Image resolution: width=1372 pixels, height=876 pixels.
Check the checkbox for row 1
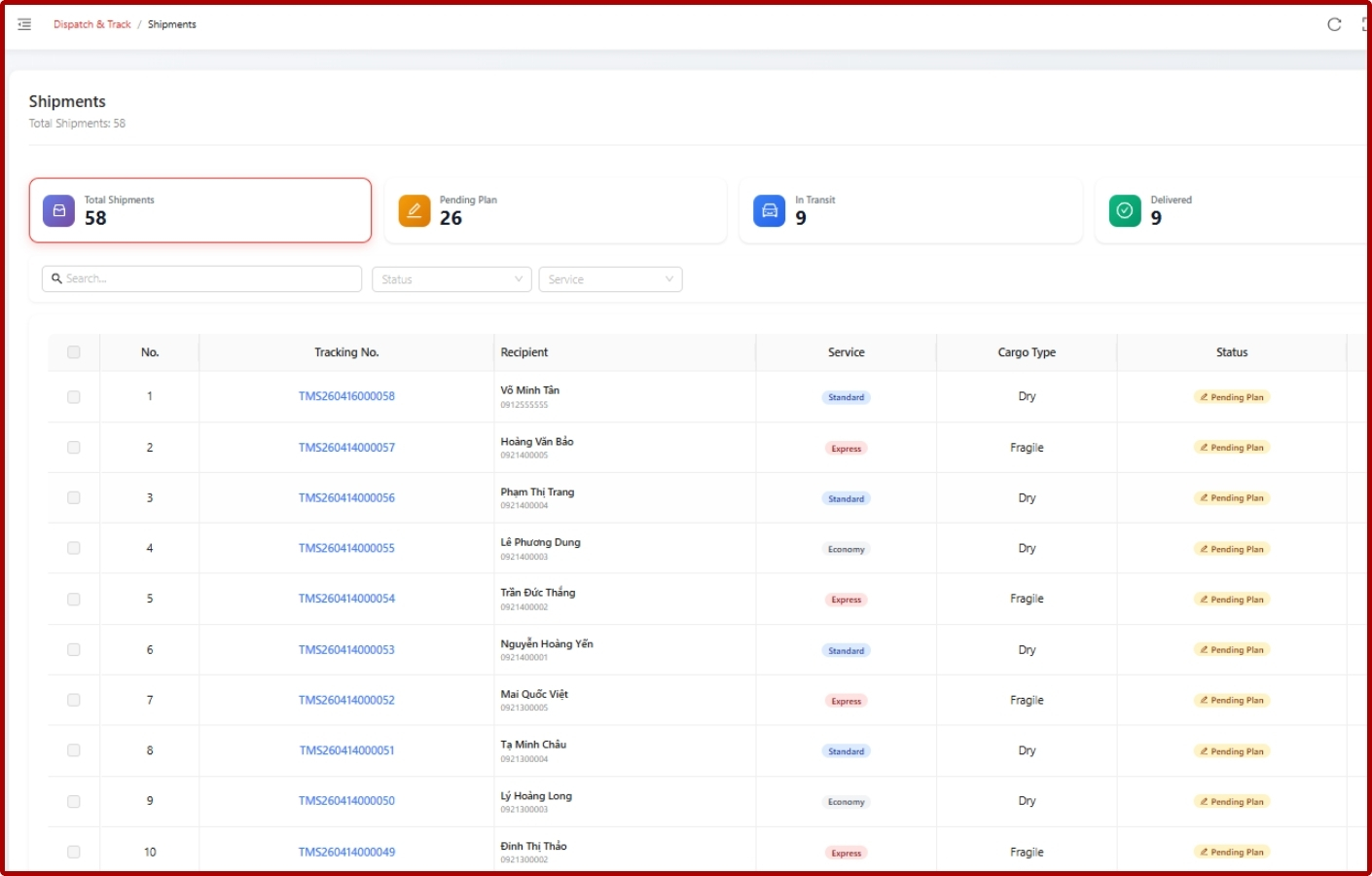tap(74, 397)
